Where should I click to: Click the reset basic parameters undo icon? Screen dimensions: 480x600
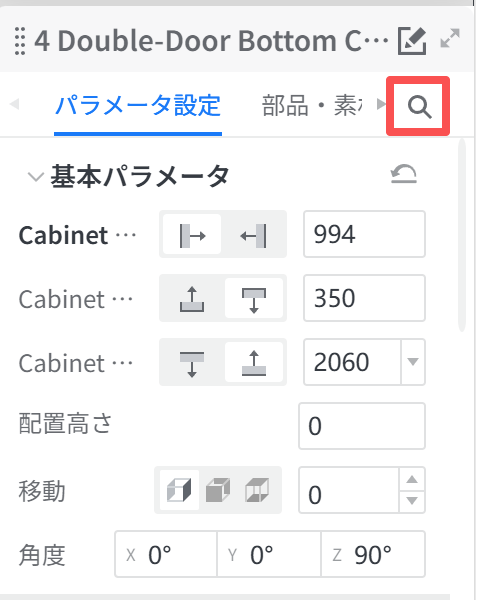(404, 174)
